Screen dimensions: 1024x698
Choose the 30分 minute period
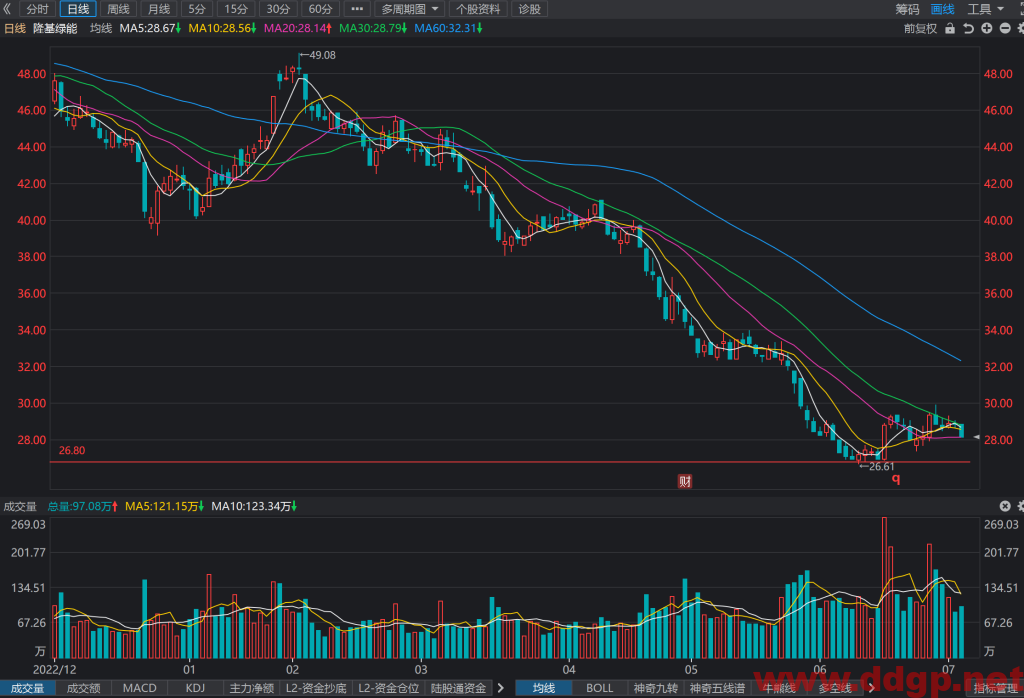(278, 8)
